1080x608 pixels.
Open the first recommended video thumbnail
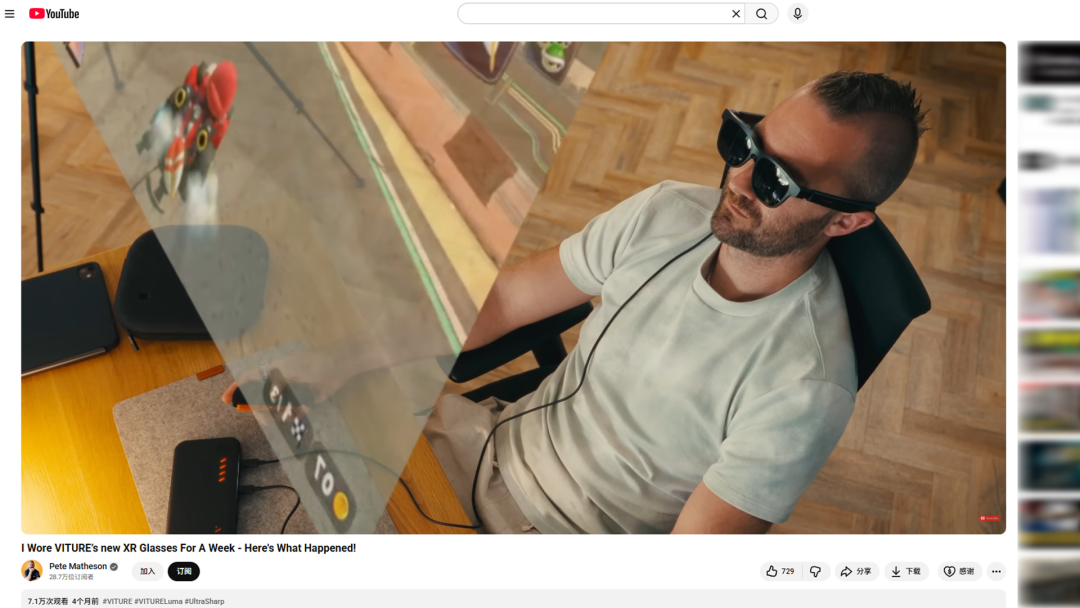click(x=1049, y=64)
